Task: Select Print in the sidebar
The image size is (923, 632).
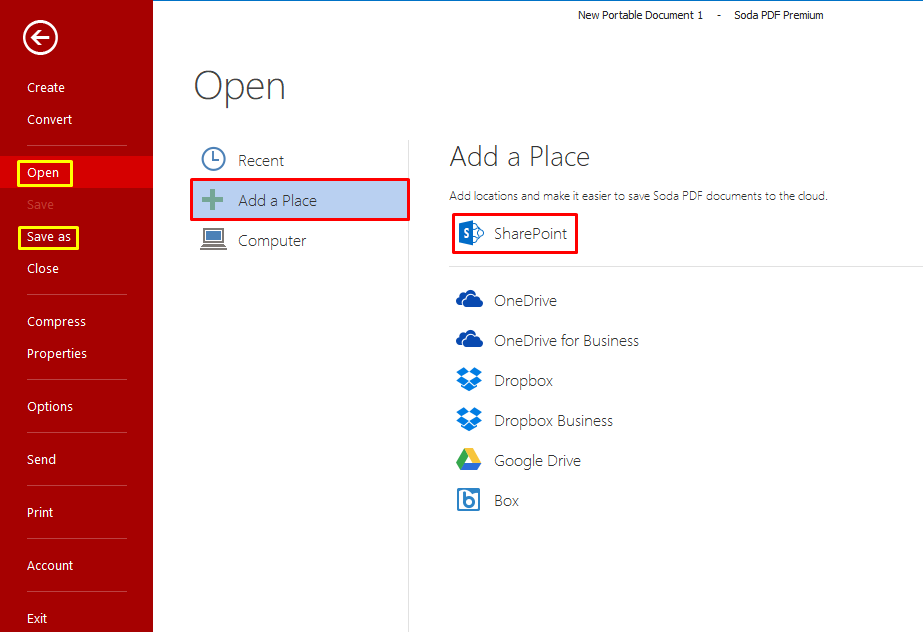Action: coord(40,513)
